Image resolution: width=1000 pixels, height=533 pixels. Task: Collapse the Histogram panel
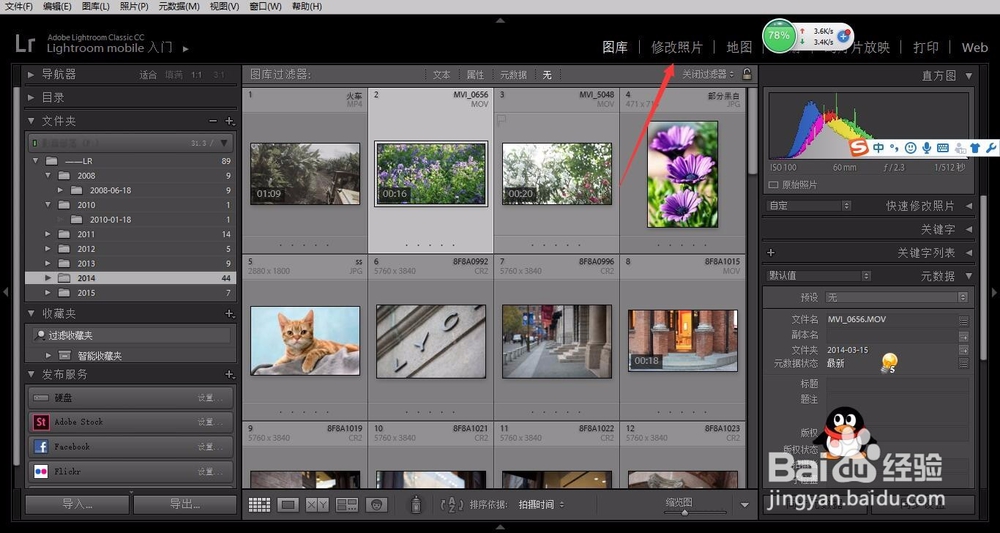click(969, 76)
